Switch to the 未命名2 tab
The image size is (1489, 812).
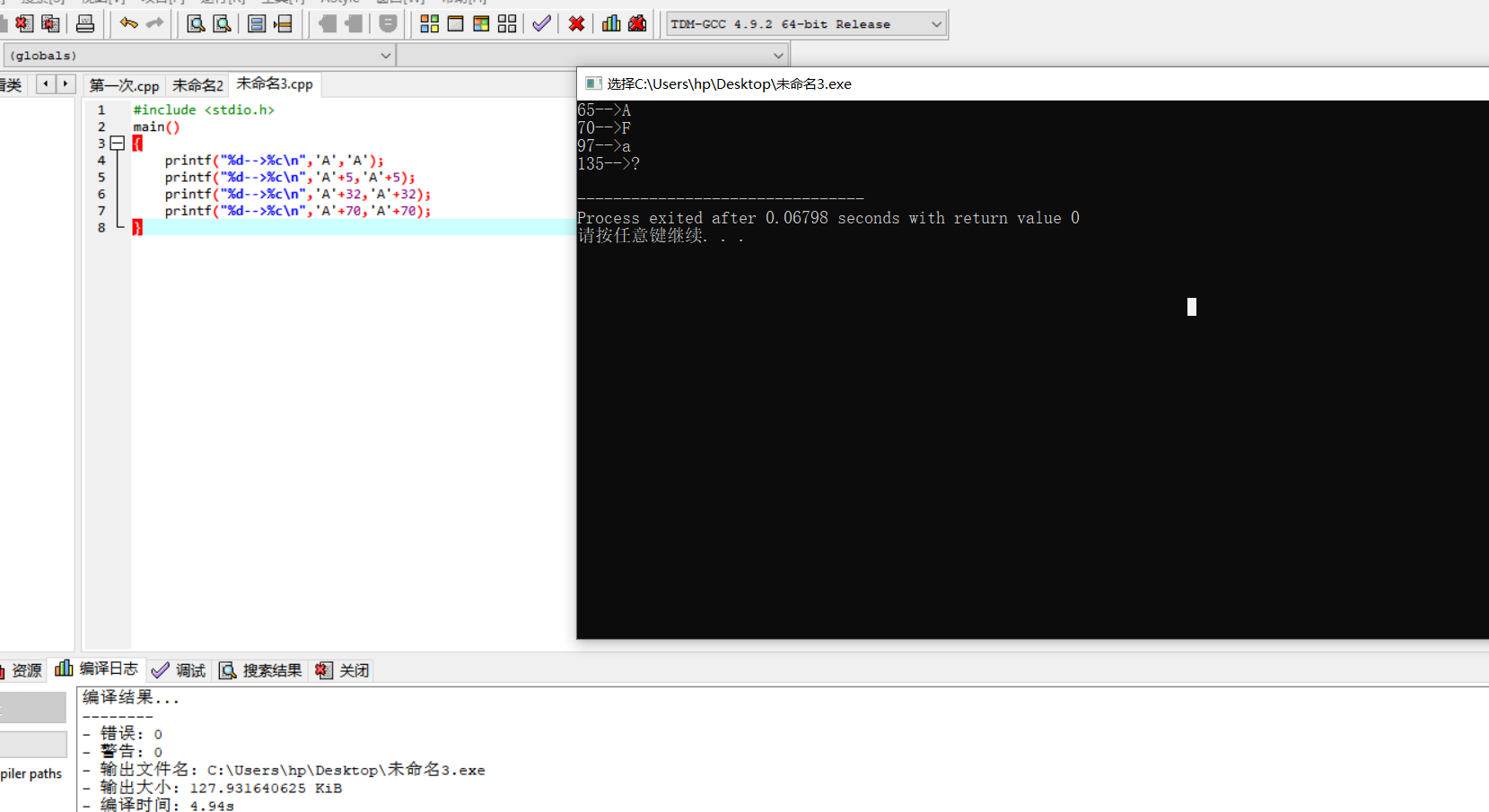[197, 85]
